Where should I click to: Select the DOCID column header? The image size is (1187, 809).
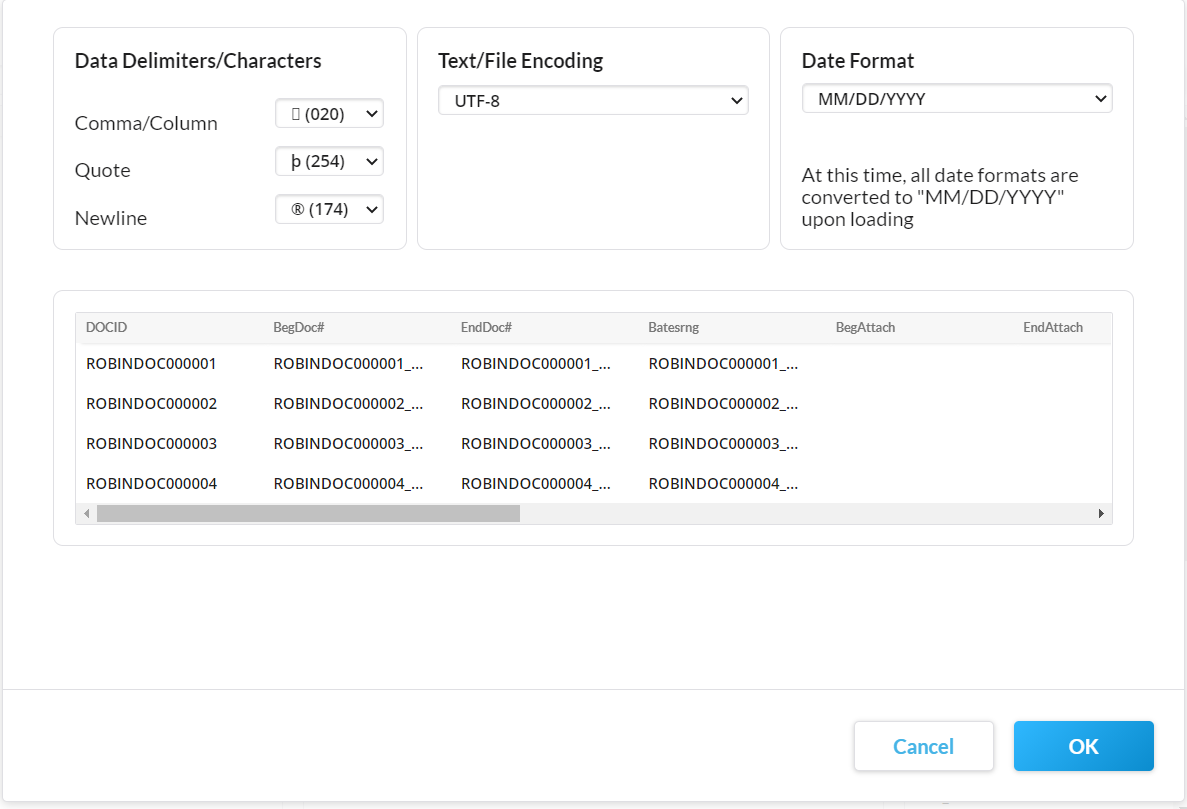coord(106,327)
